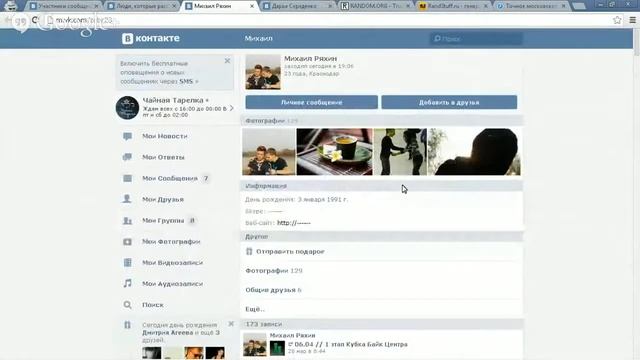The image size is (640, 360).
Task: Click the Добавить в друзья button
Action: point(449,102)
